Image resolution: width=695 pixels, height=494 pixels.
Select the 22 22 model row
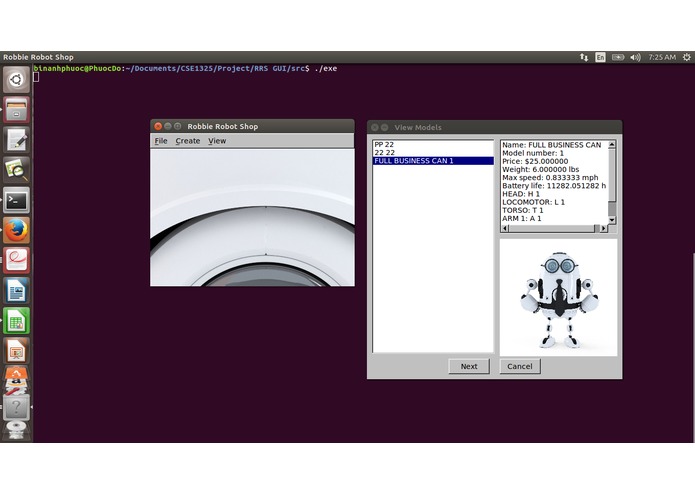tap(433, 152)
